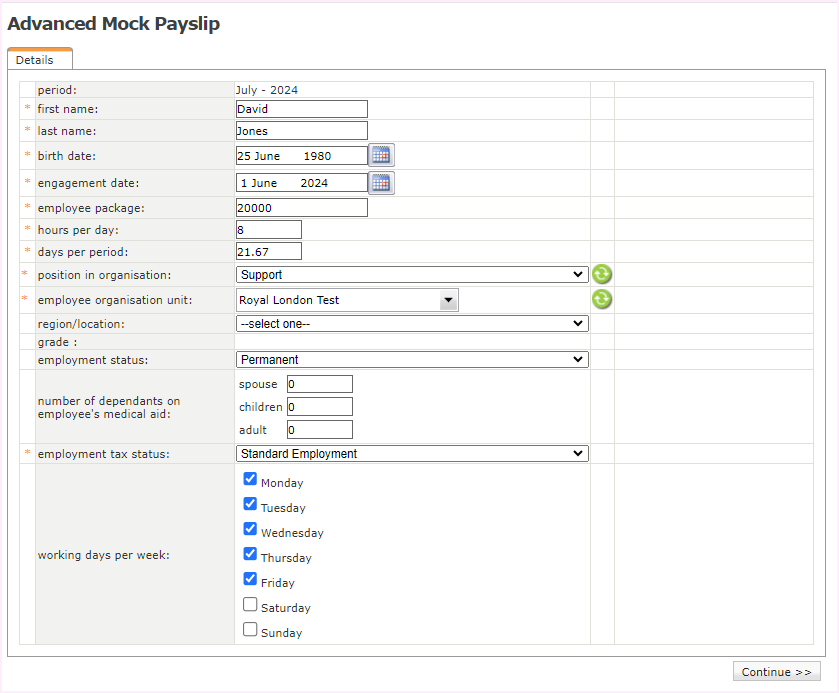Toggle the Friday working day checkbox
The height and width of the screenshot is (693, 839).
[250, 579]
